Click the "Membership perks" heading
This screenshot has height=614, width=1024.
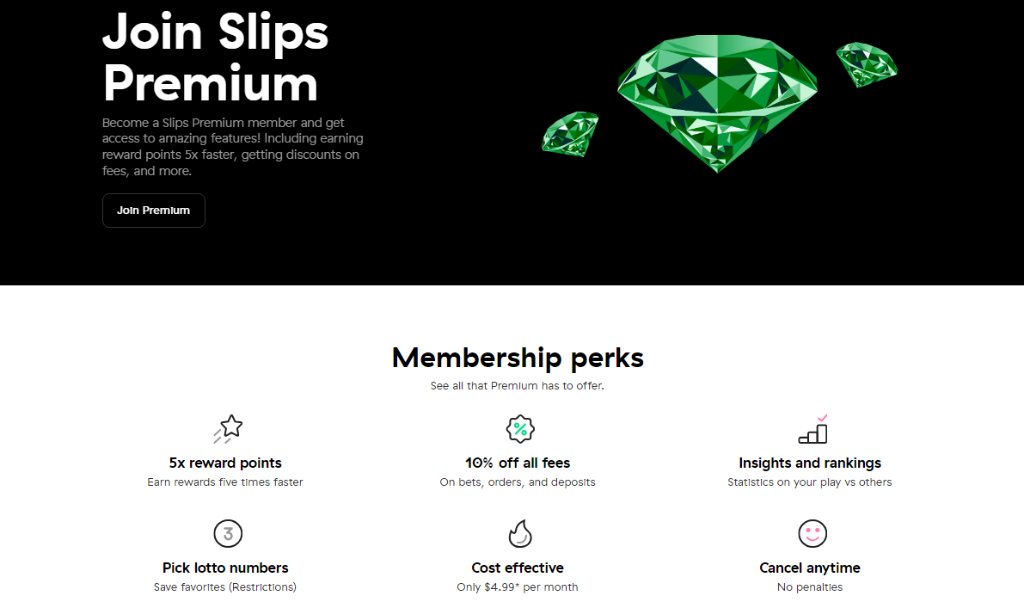(517, 357)
